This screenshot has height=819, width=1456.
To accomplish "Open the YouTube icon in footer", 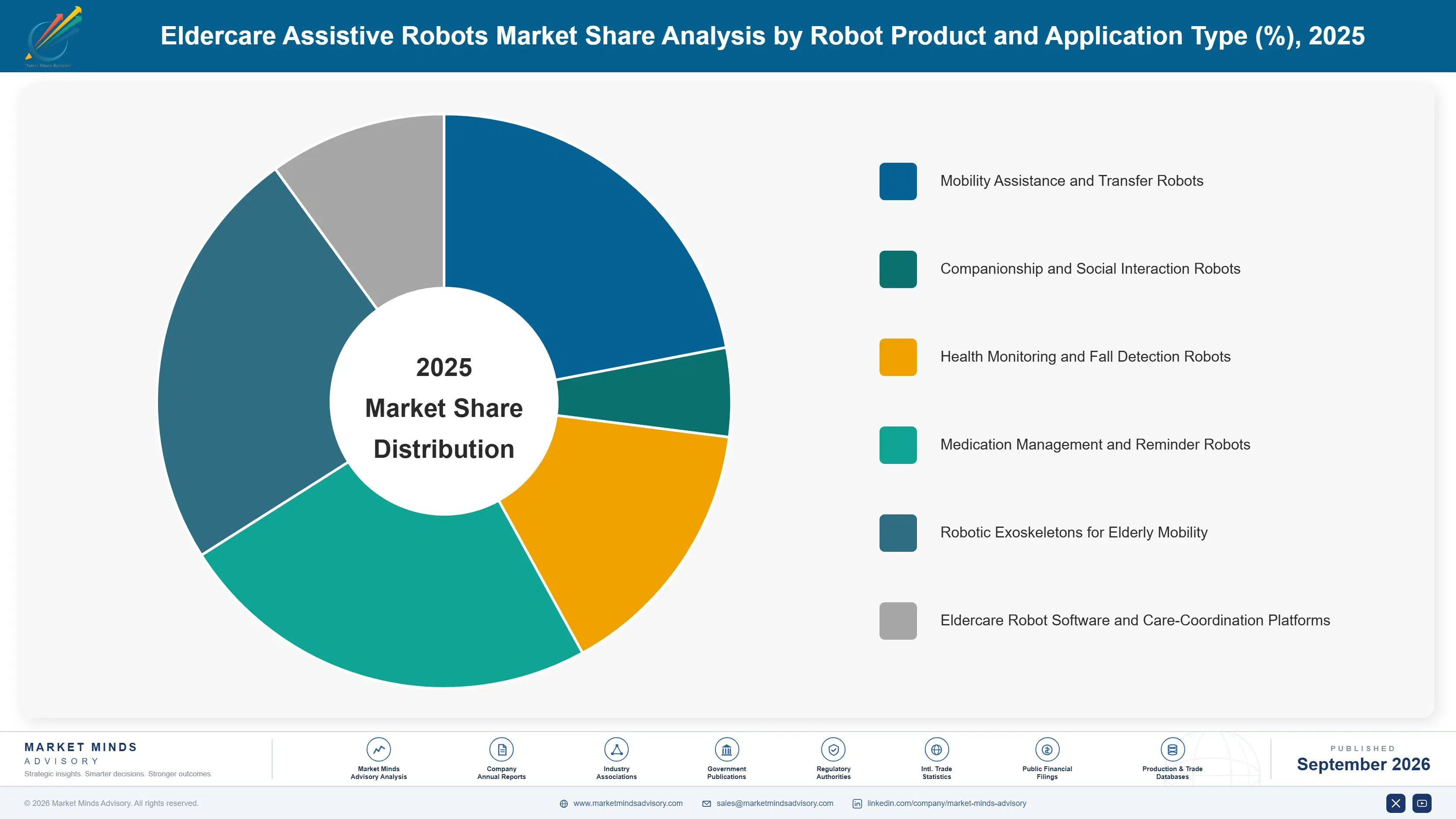I will pyautogui.click(x=1422, y=803).
